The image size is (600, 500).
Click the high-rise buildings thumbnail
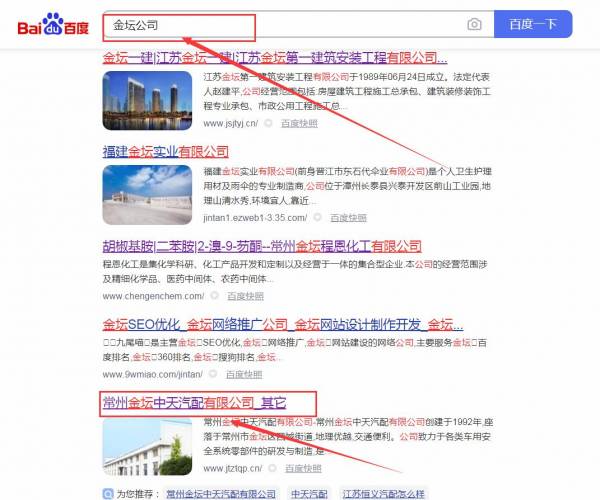pos(147,96)
